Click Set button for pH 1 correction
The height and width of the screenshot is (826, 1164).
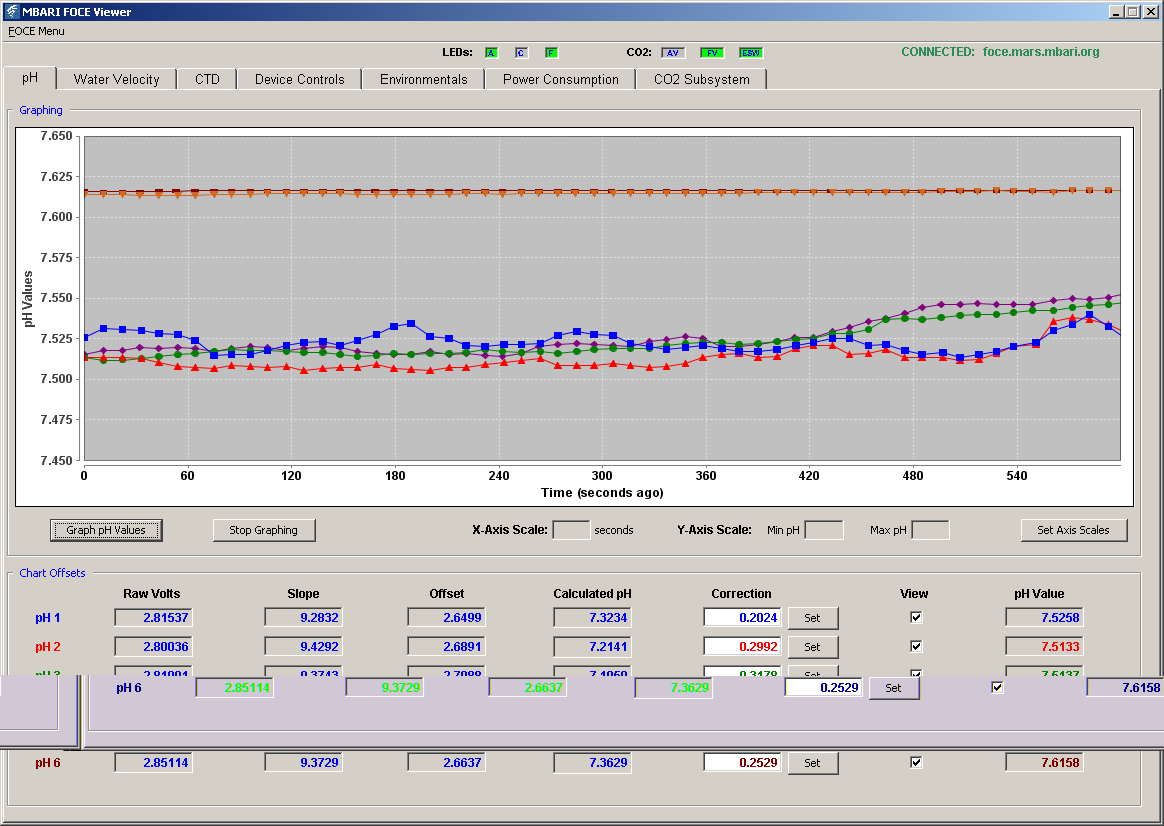coord(813,617)
